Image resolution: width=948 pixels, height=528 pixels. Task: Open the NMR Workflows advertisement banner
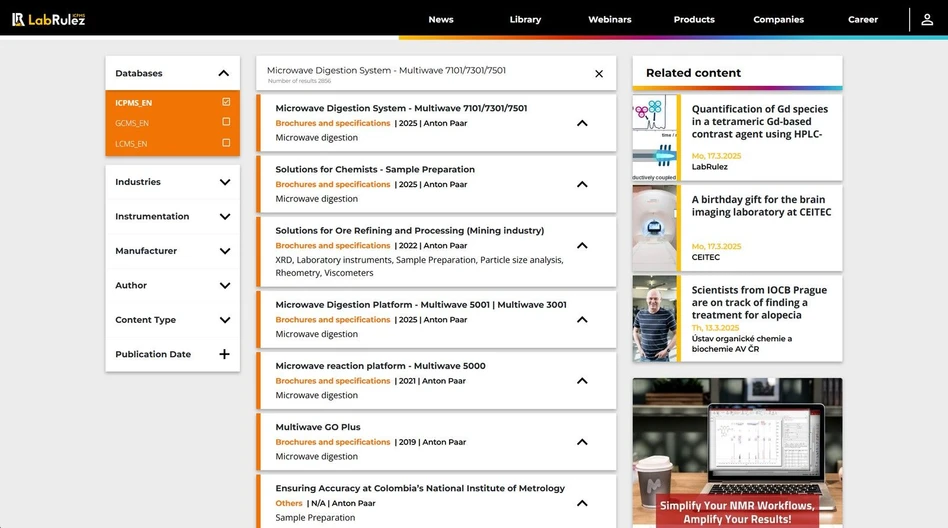click(737, 452)
